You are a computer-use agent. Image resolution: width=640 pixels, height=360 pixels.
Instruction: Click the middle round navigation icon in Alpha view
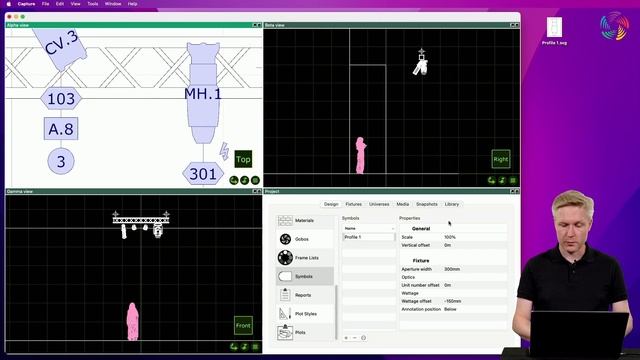click(244, 180)
